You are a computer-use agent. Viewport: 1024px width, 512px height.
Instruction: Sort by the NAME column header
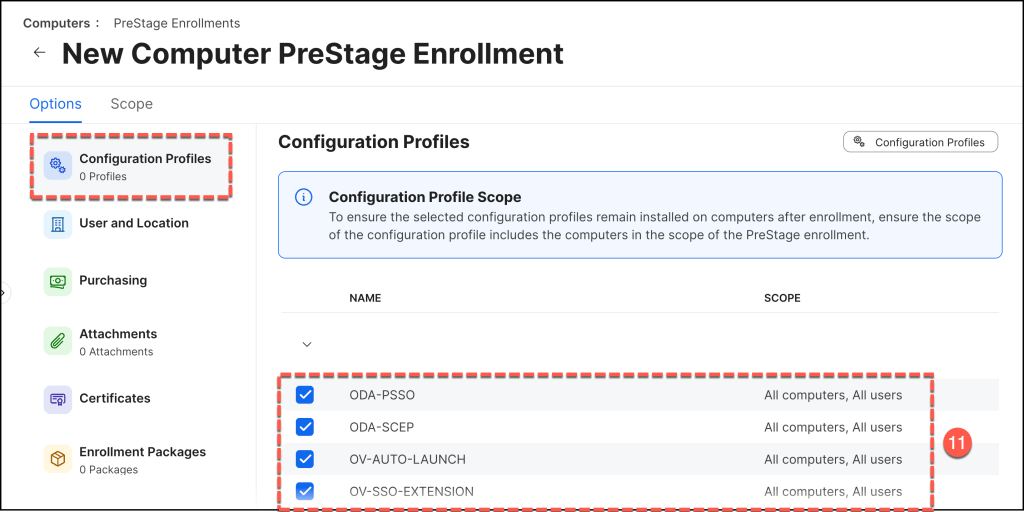[x=365, y=298]
